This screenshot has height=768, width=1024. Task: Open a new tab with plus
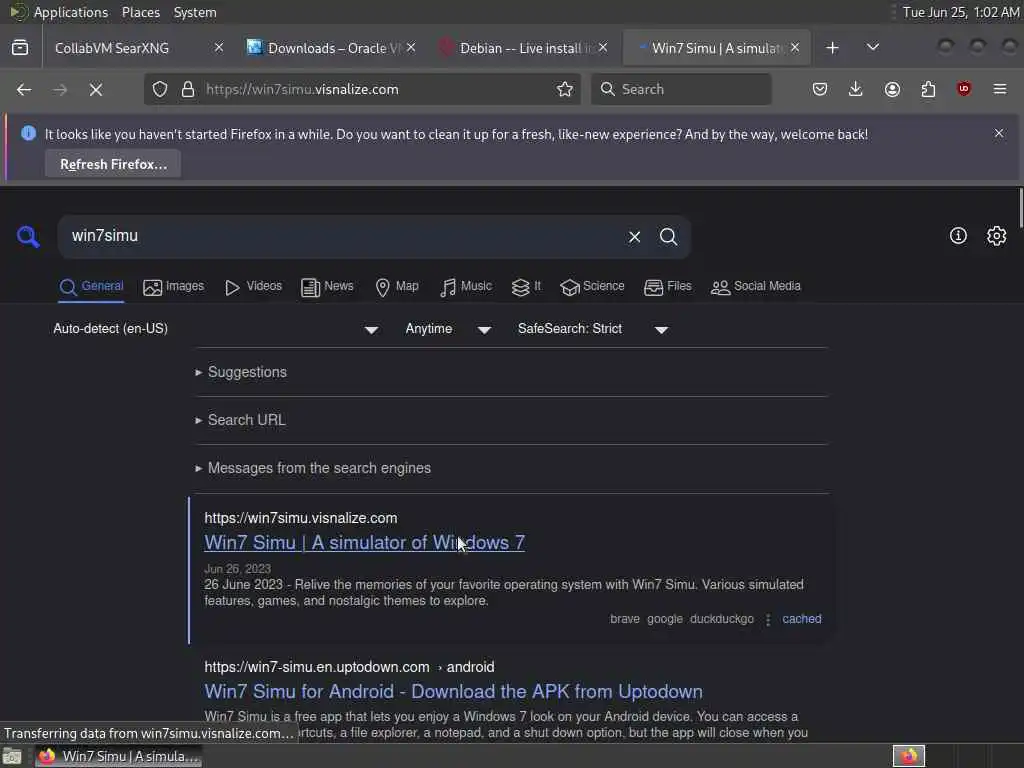832,48
